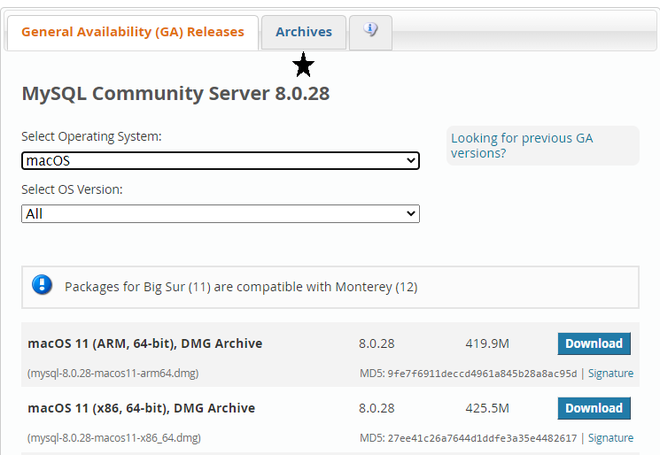
Task: Click the MySQL Community Server 8.0.28 heading
Action: click(x=175, y=94)
